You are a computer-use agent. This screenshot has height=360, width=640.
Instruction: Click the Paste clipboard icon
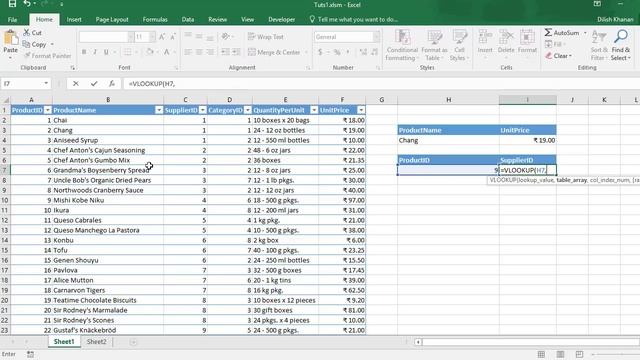coord(11,38)
